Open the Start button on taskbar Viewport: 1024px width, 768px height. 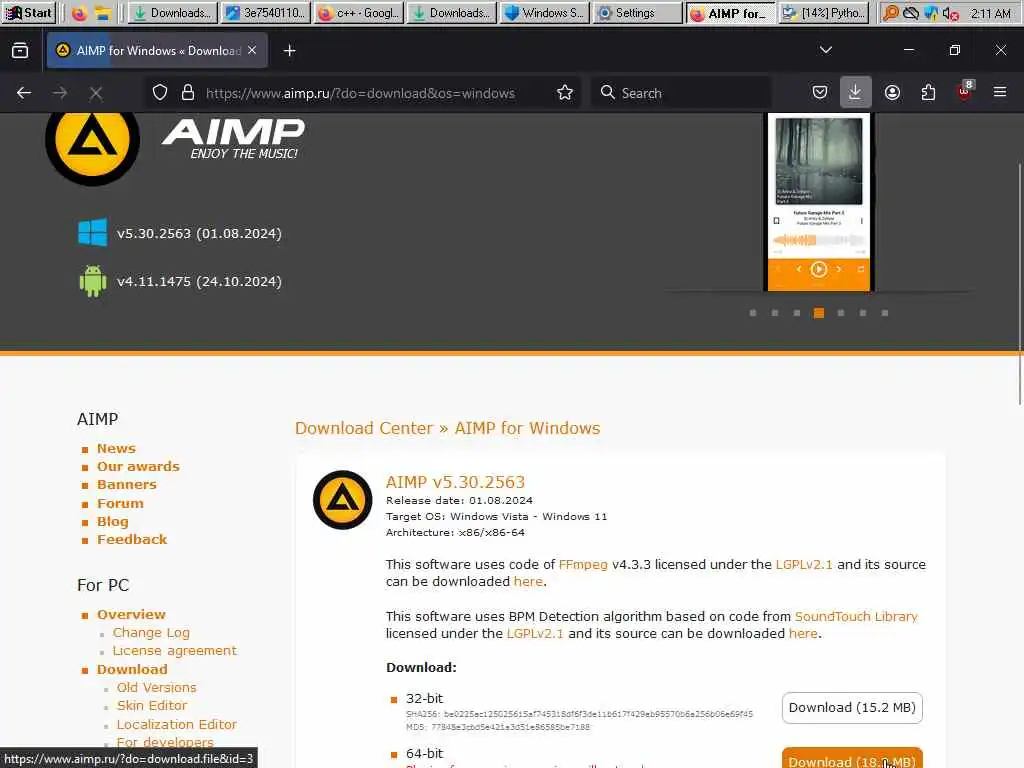click(29, 13)
